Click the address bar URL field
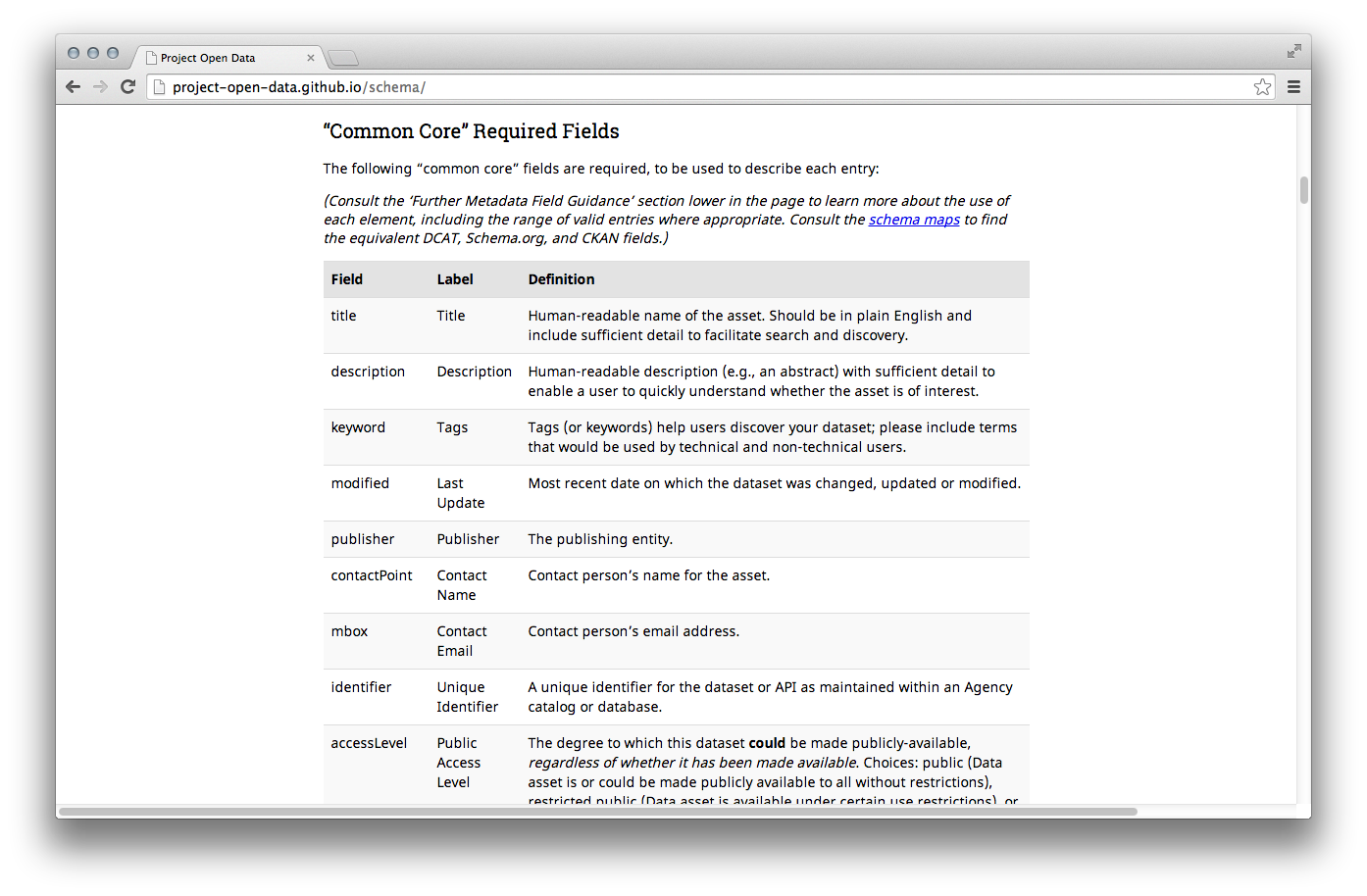The width and height of the screenshot is (1367, 896). [x=711, y=87]
